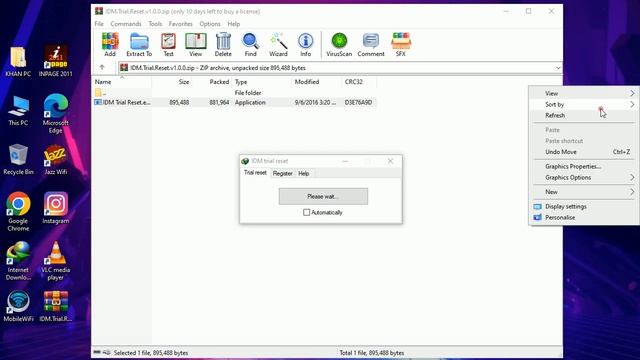The height and width of the screenshot is (360, 640).
Task: Select the parent folder '..' row
Action: point(235,93)
